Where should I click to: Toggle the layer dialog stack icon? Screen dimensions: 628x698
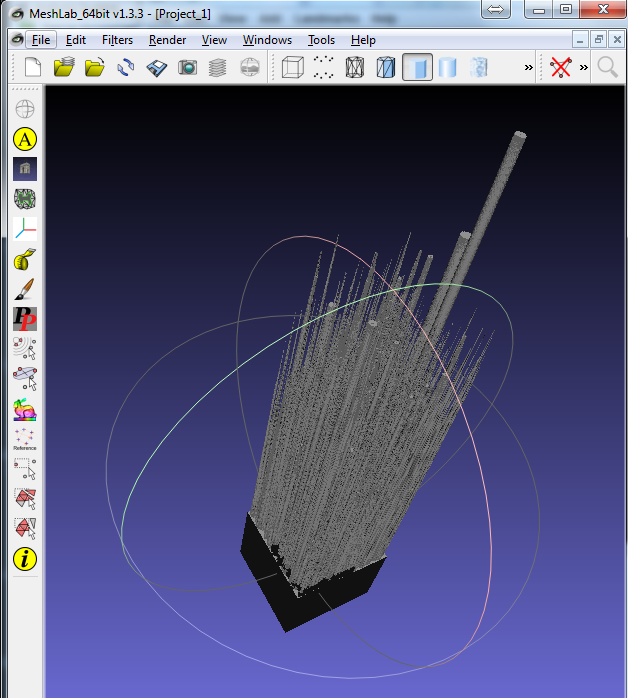click(x=217, y=67)
